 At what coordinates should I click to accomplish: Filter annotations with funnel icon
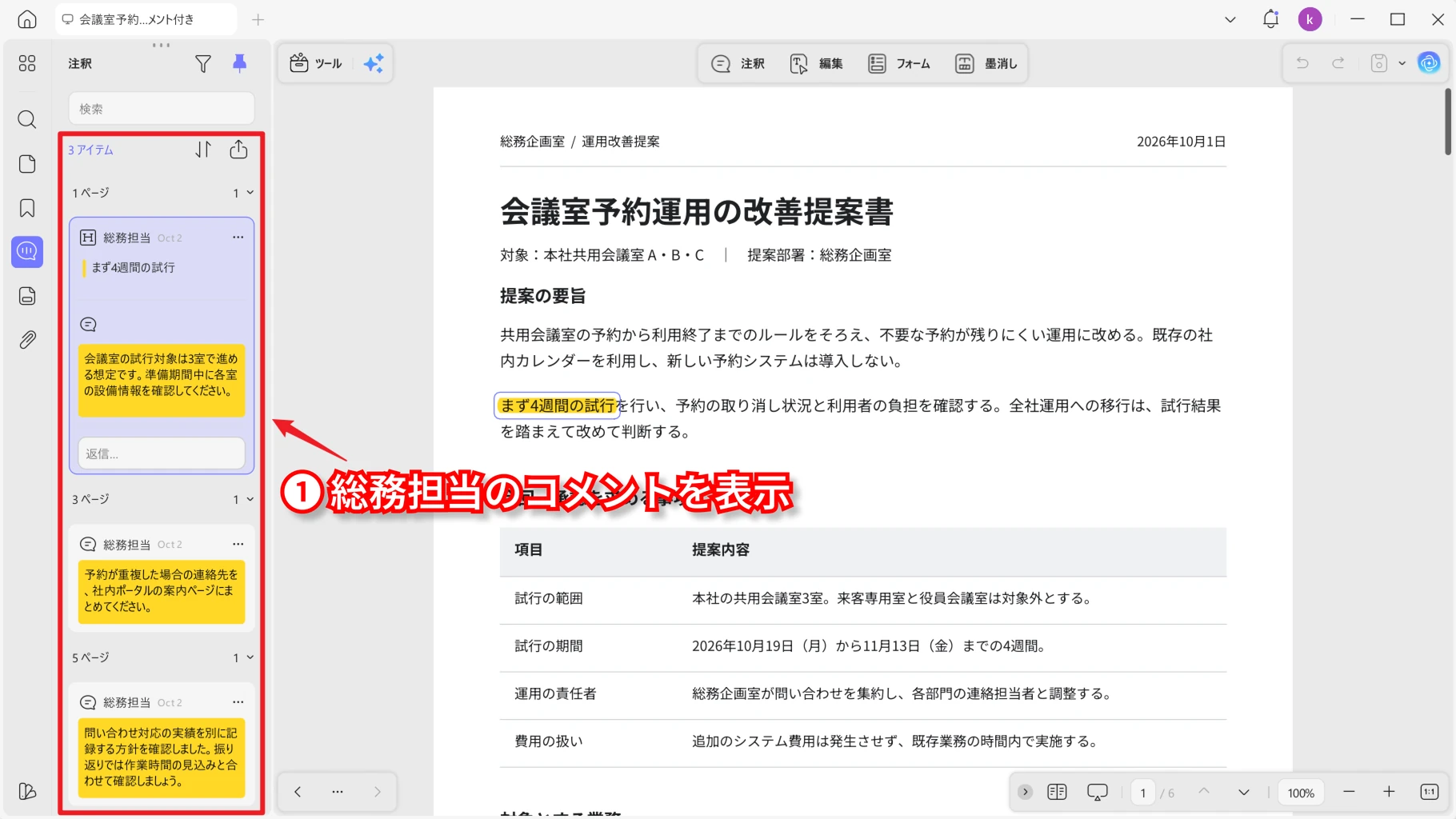203,63
